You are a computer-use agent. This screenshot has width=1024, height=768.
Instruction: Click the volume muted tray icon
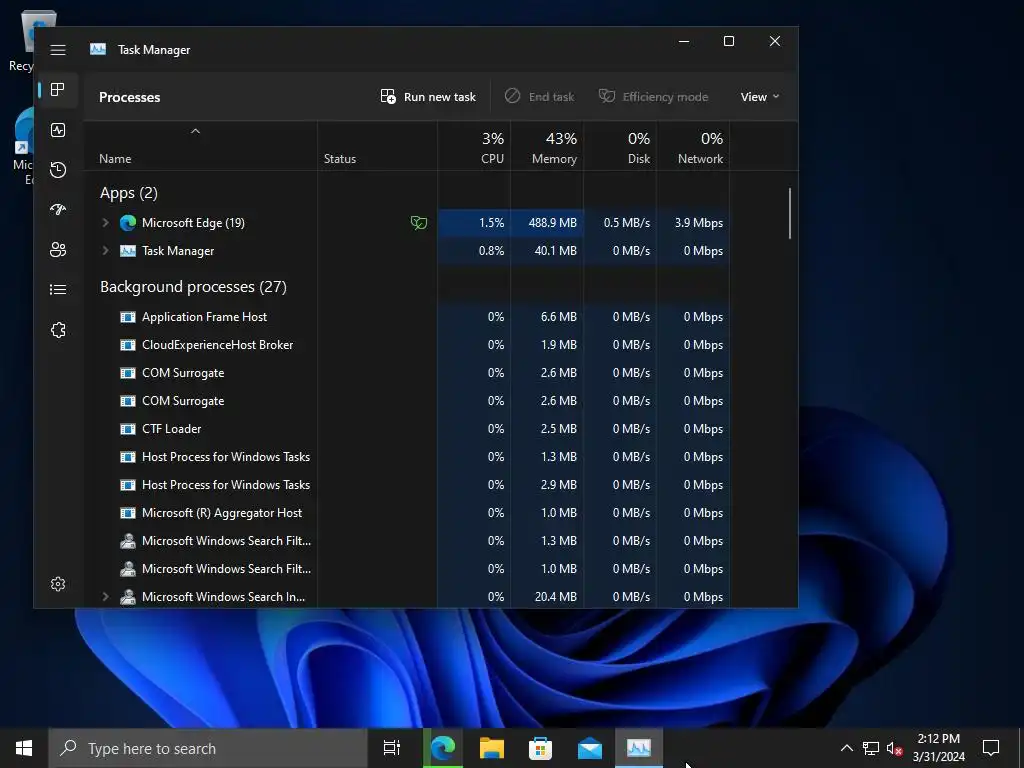(895, 748)
